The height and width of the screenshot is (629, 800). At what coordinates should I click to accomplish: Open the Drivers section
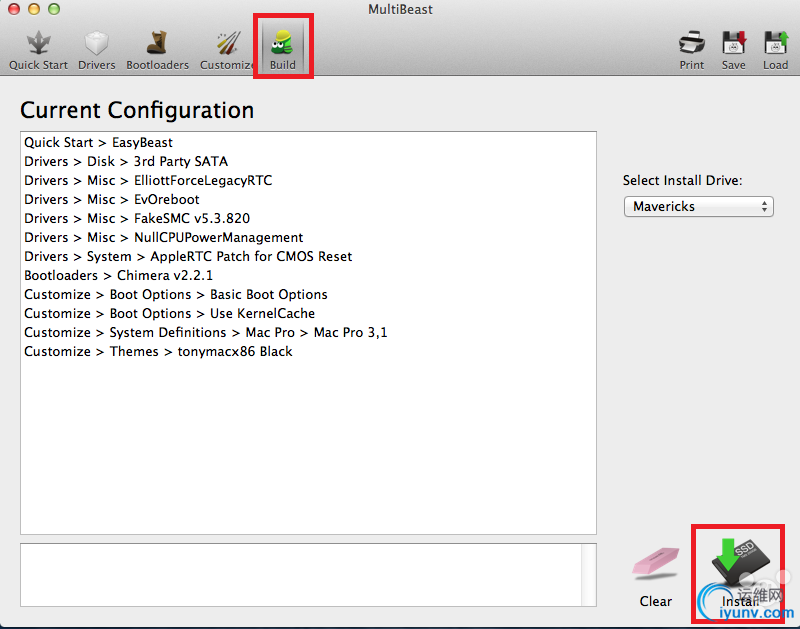click(x=96, y=51)
